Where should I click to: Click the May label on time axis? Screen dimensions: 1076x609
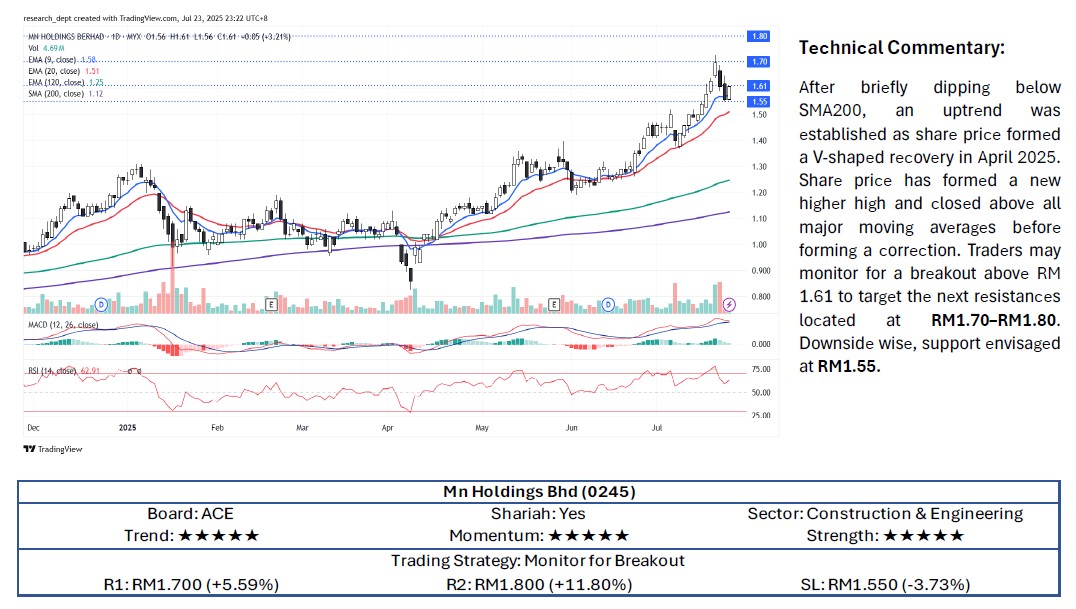[x=482, y=428]
